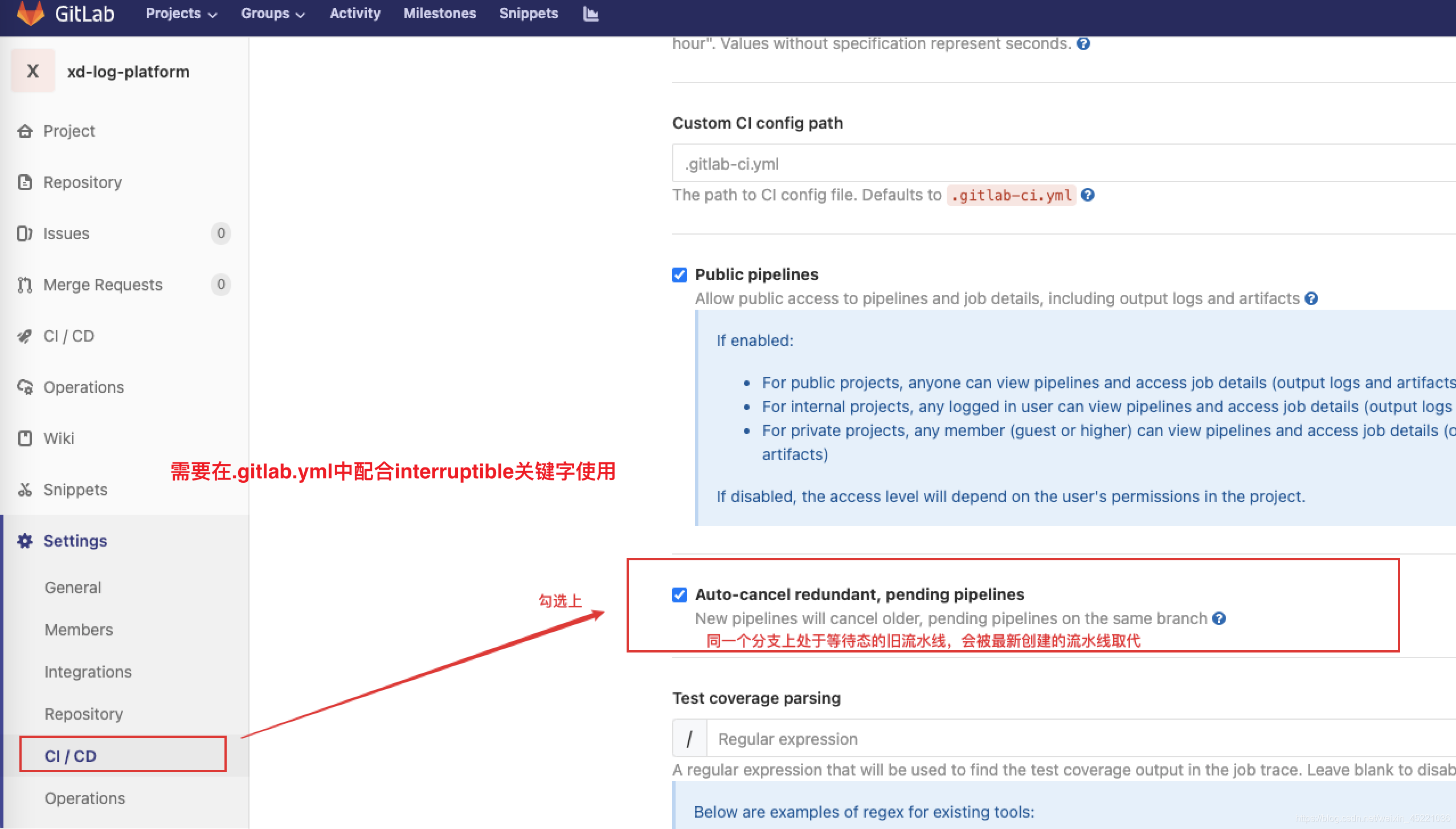Click help icon next to Public pipelines description
1456x829 pixels.
(x=1311, y=298)
